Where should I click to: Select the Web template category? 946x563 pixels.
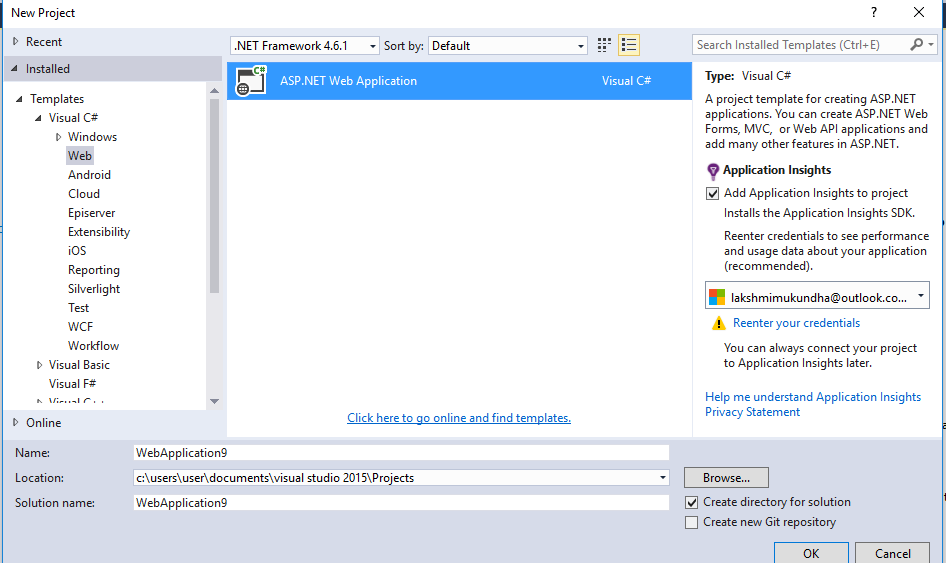pos(80,156)
